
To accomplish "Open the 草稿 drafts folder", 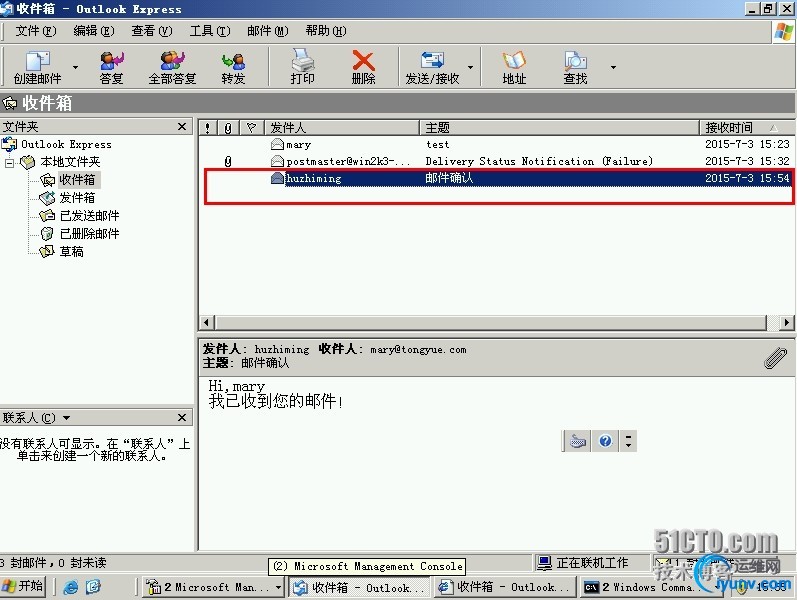I will (x=71, y=252).
